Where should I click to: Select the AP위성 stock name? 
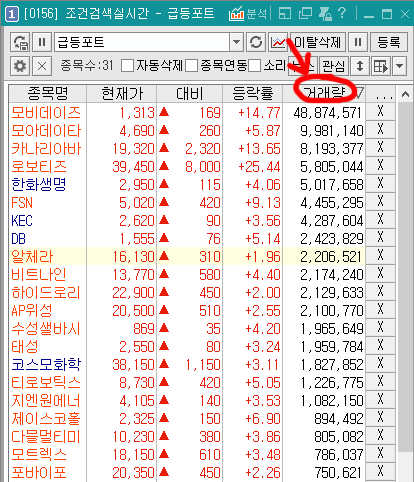32,311
